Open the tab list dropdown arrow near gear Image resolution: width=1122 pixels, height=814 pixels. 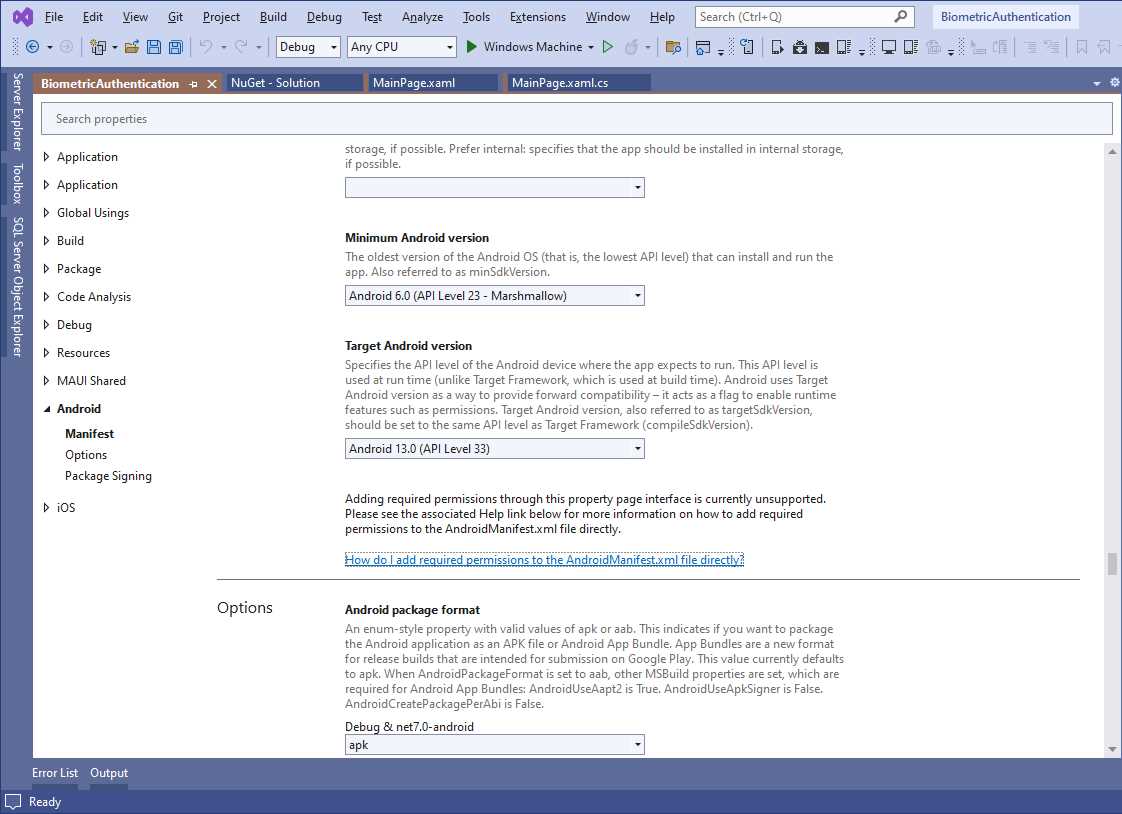pos(1096,84)
